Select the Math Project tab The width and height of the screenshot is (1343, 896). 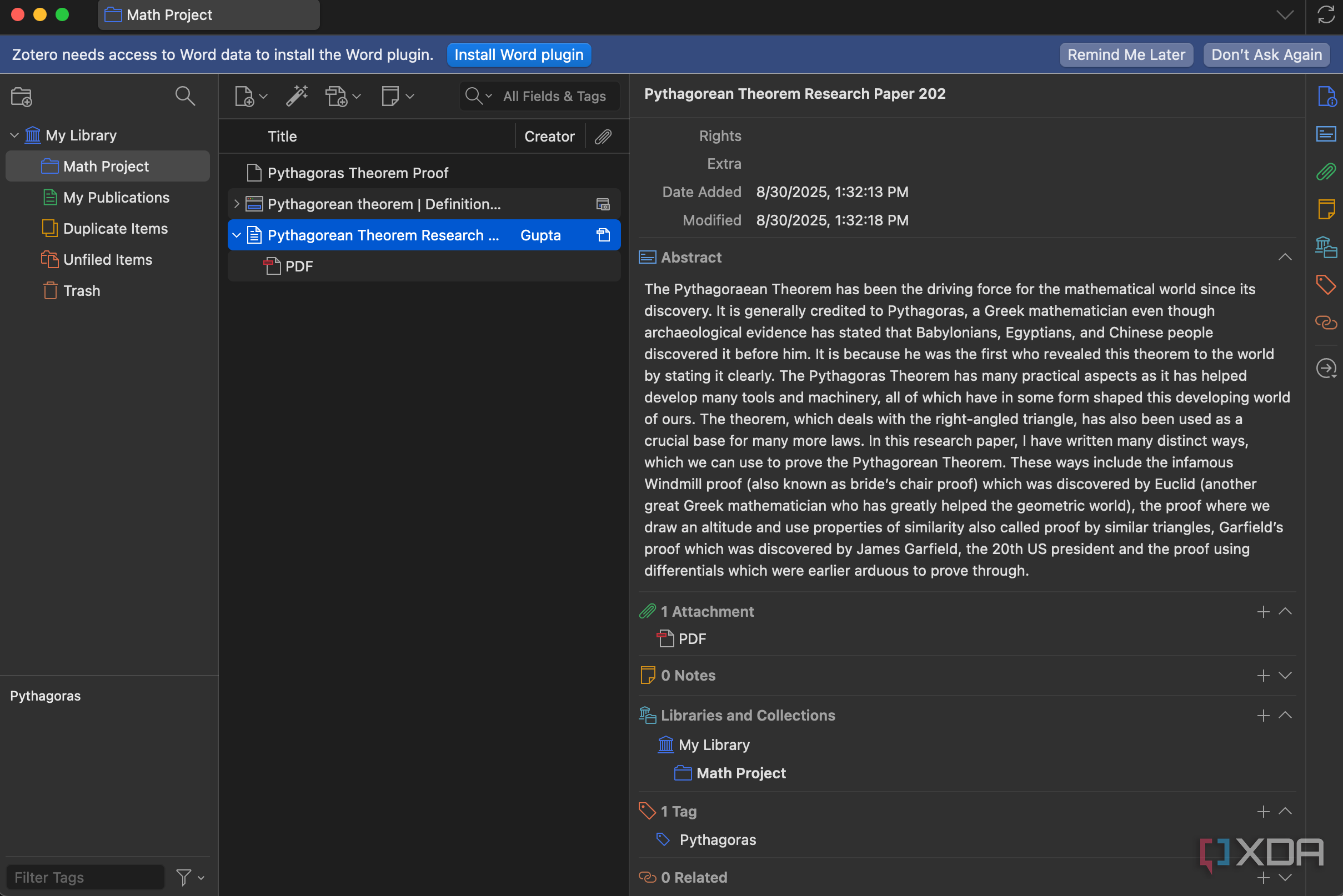(x=209, y=15)
